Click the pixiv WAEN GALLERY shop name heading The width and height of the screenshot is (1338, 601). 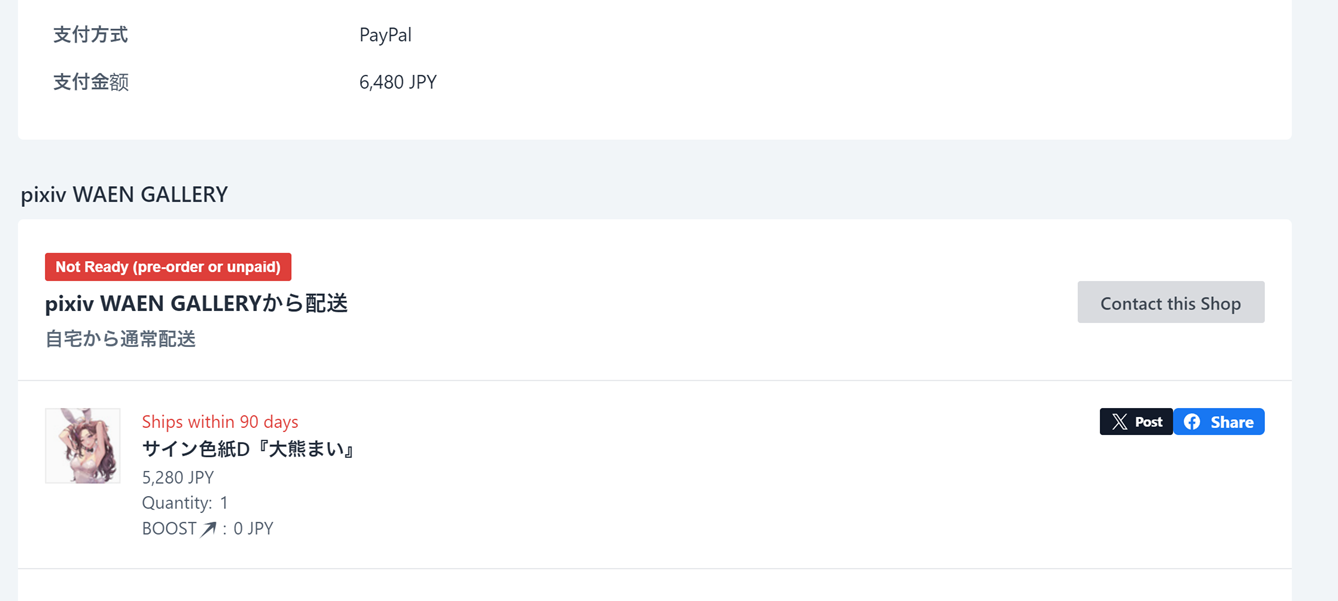pyautogui.click(x=124, y=194)
